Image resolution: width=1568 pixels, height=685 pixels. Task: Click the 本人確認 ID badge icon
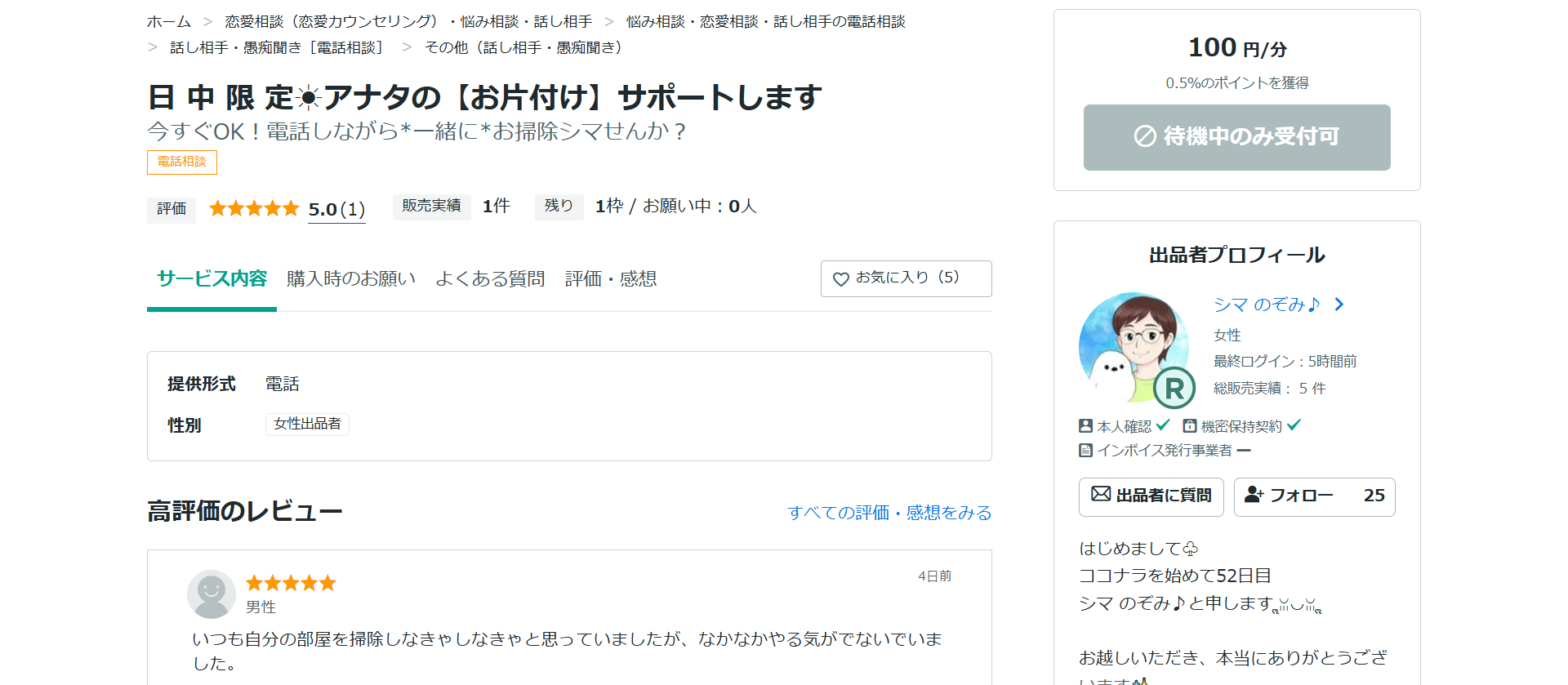(x=1085, y=425)
